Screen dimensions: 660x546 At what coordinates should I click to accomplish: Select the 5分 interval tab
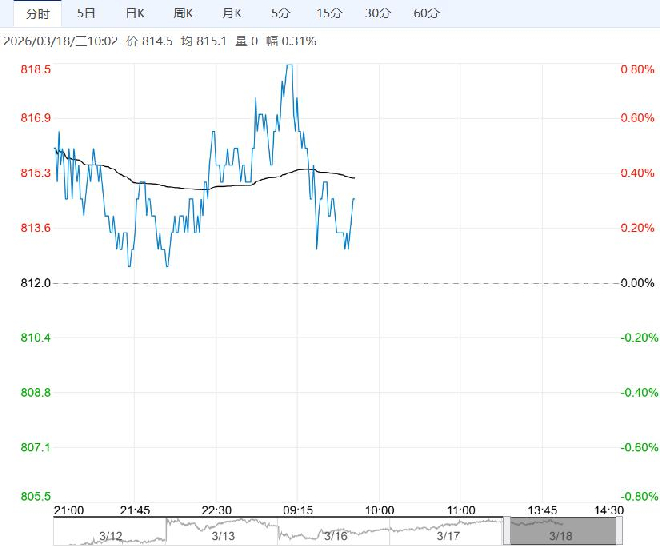click(x=280, y=13)
